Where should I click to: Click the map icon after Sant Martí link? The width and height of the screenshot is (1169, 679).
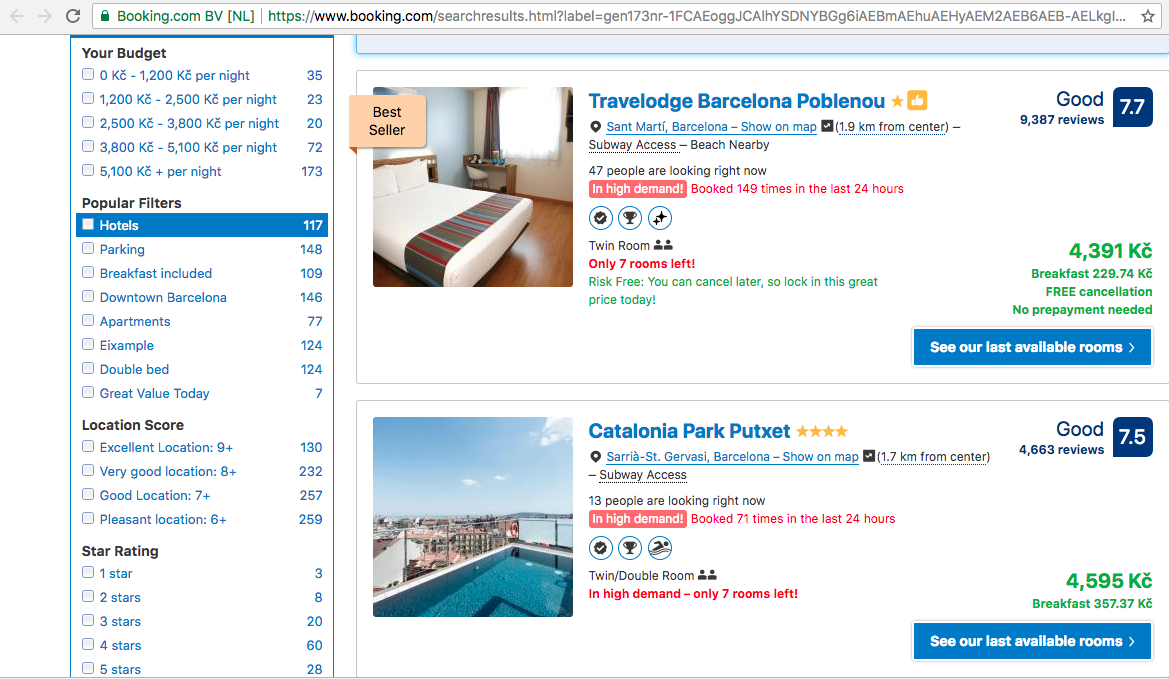click(827, 126)
